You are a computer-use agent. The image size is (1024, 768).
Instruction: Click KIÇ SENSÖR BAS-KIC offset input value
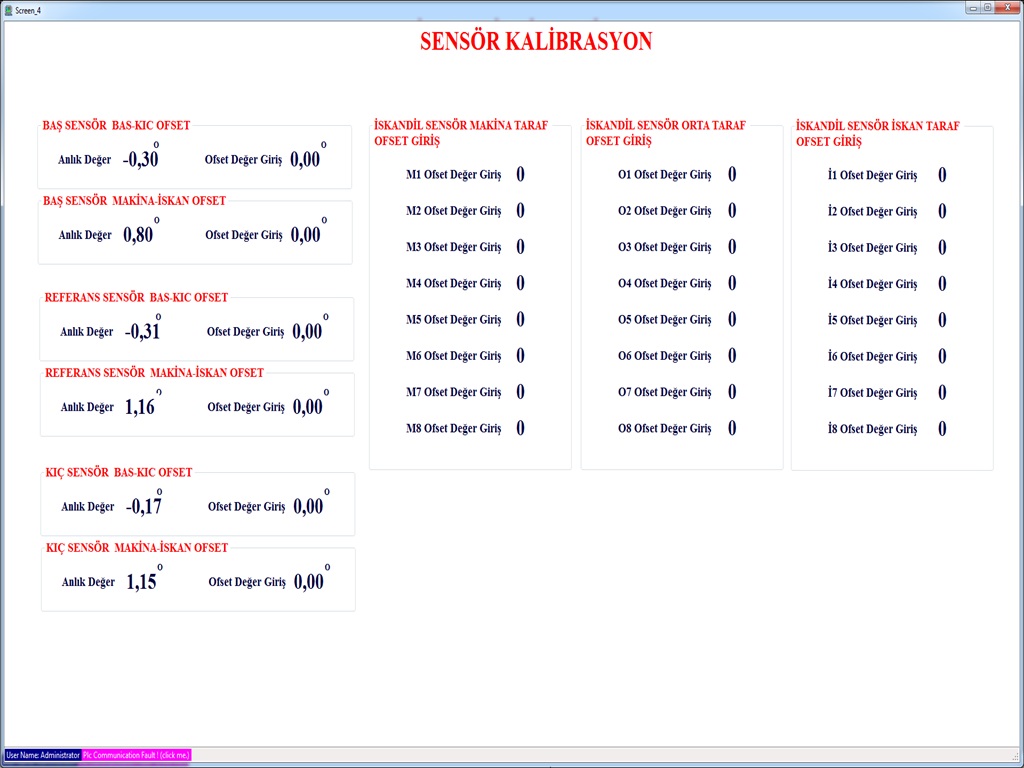pos(308,507)
